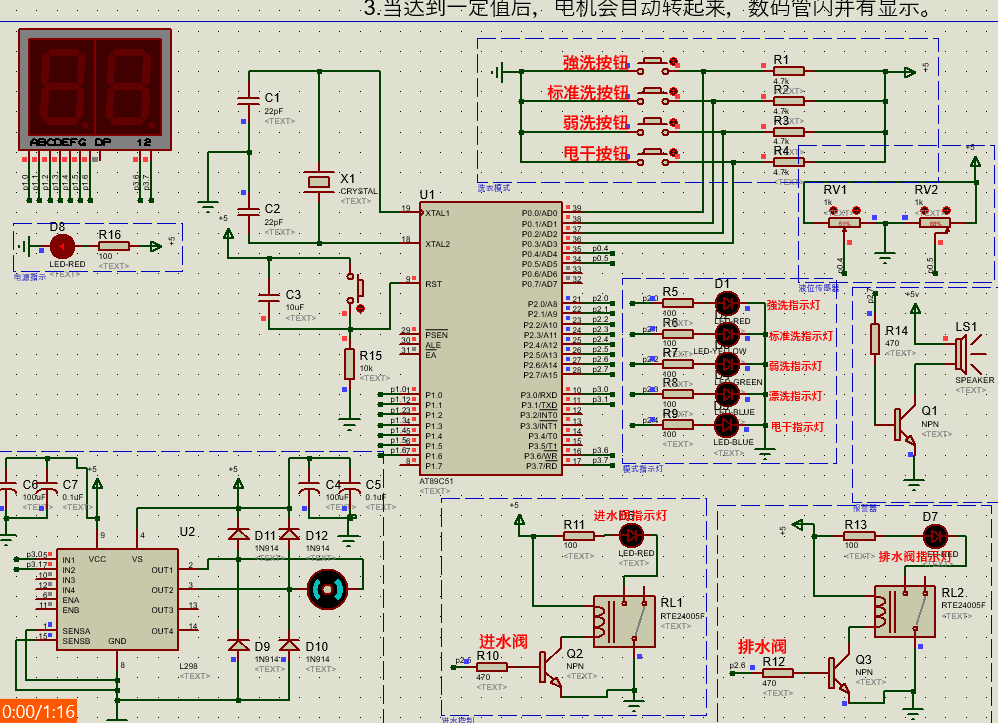Push the 强洗按钮 switch
998x723 pixels.
coord(652,66)
